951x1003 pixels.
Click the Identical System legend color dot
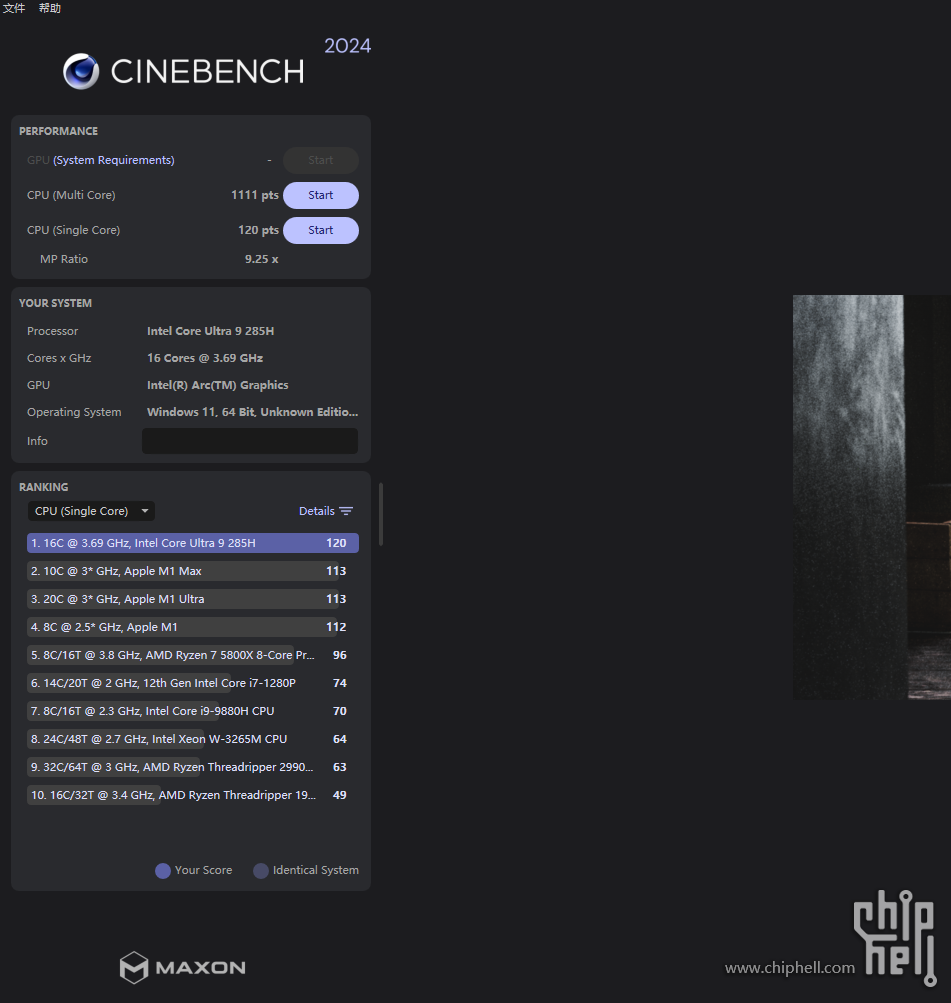click(x=261, y=871)
